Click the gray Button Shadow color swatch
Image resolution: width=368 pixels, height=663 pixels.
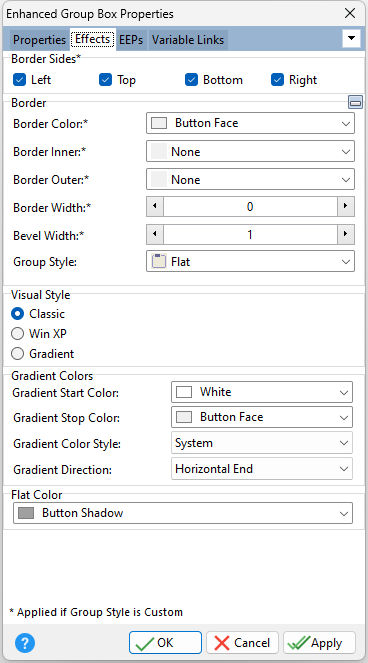(26, 513)
